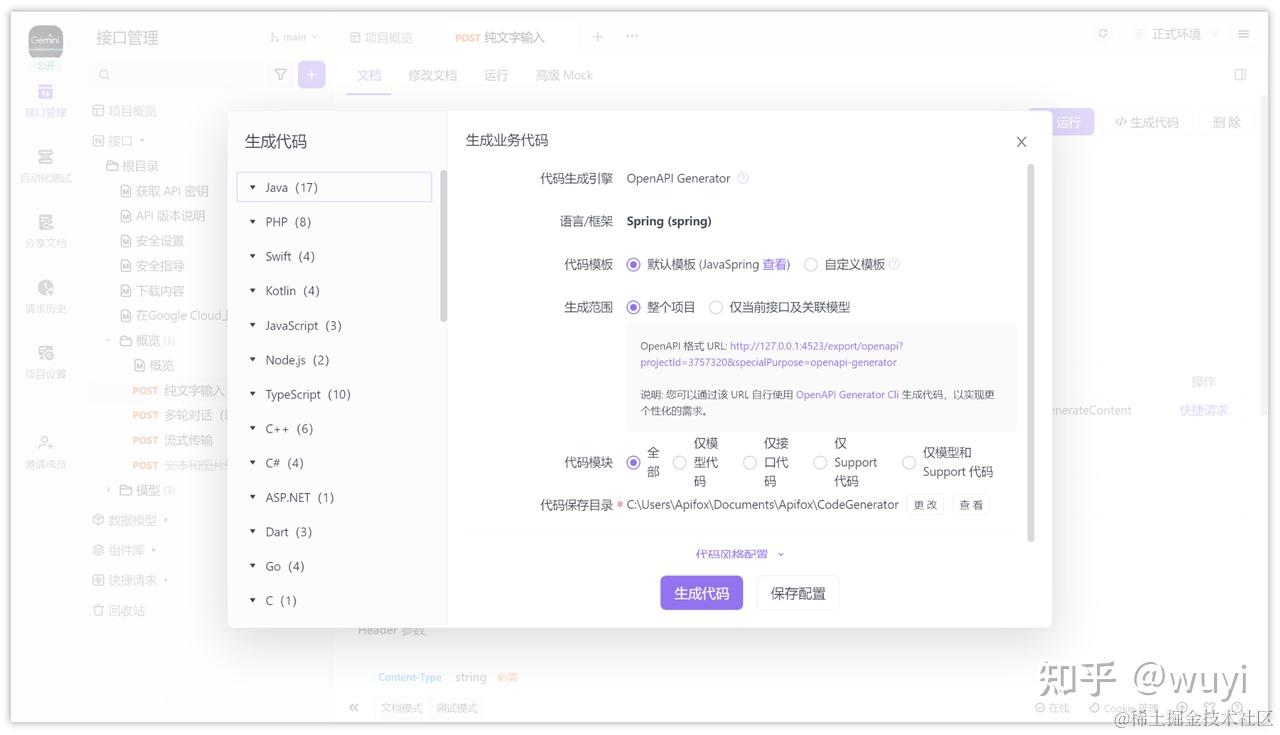Screen dimensions: 1280x735
Task: Select 全部 code module radio
Action: point(633,463)
